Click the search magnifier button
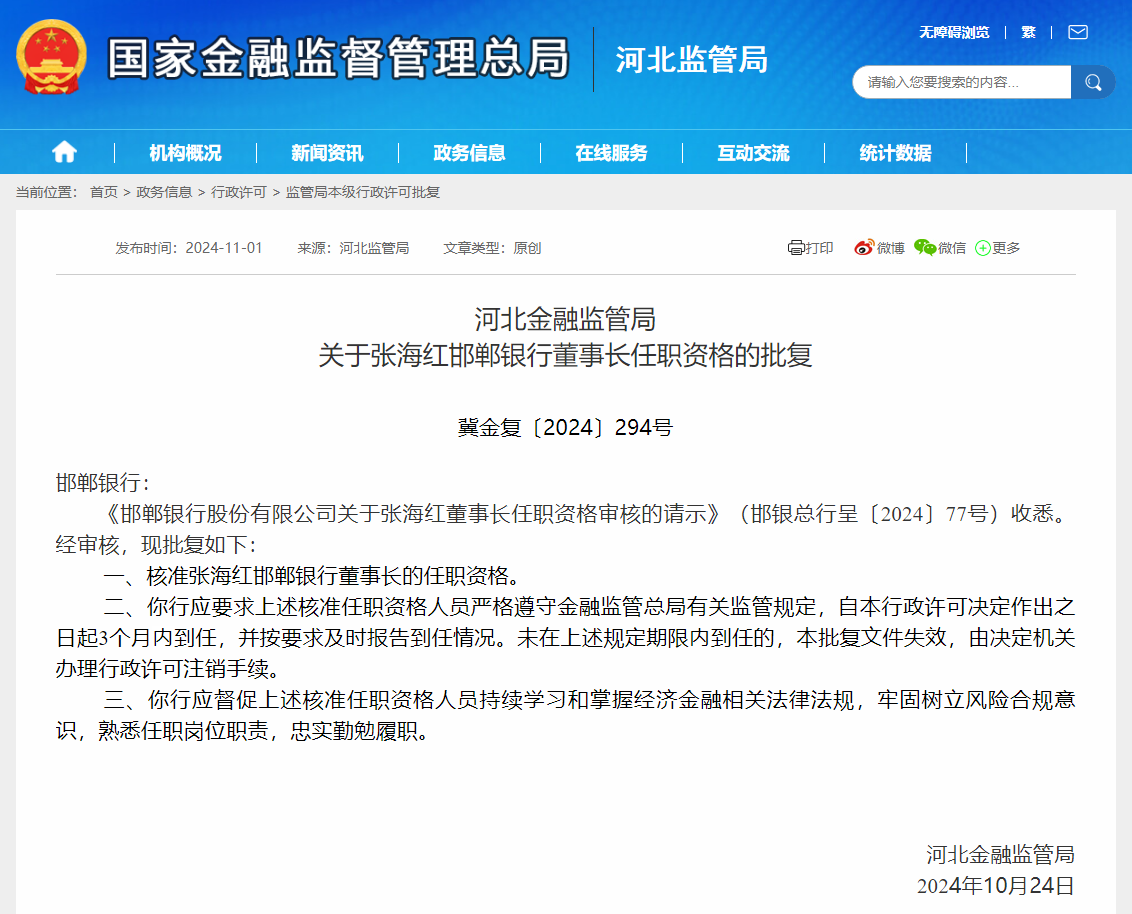The image size is (1132, 914). [x=1093, y=82]
